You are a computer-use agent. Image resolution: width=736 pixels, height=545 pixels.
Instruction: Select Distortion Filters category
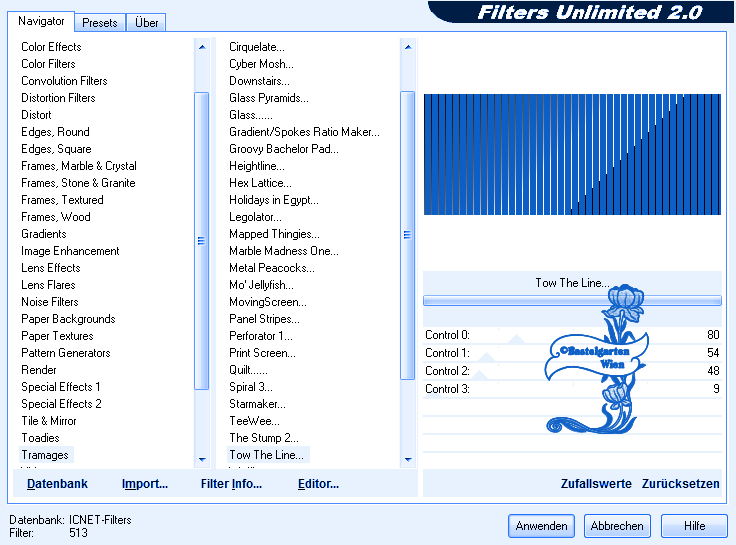click(58, 98)
